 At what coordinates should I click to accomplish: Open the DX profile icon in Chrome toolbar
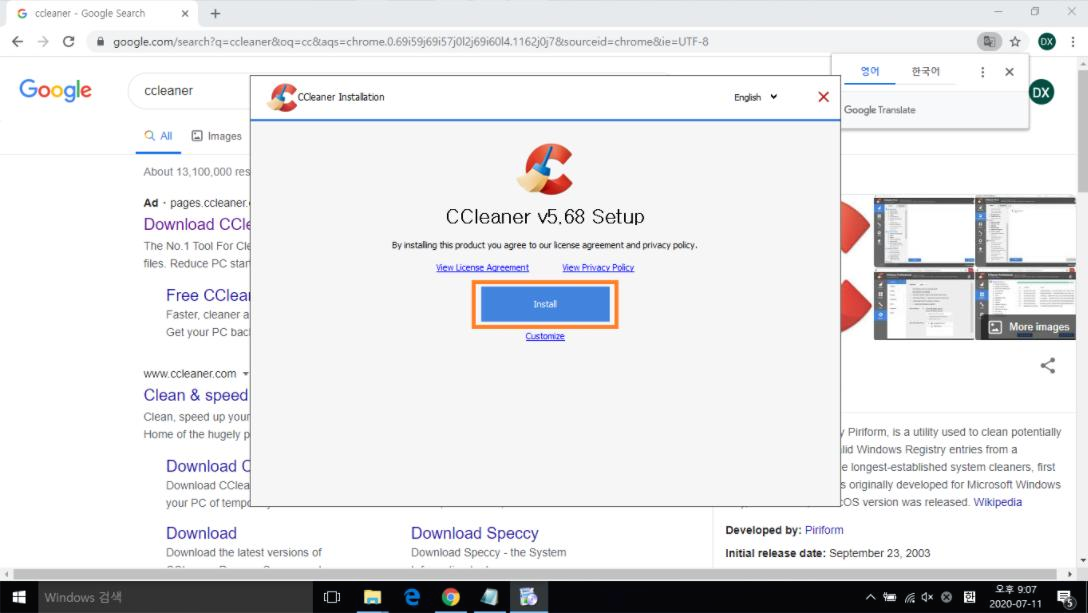(x=1046, y=42)
